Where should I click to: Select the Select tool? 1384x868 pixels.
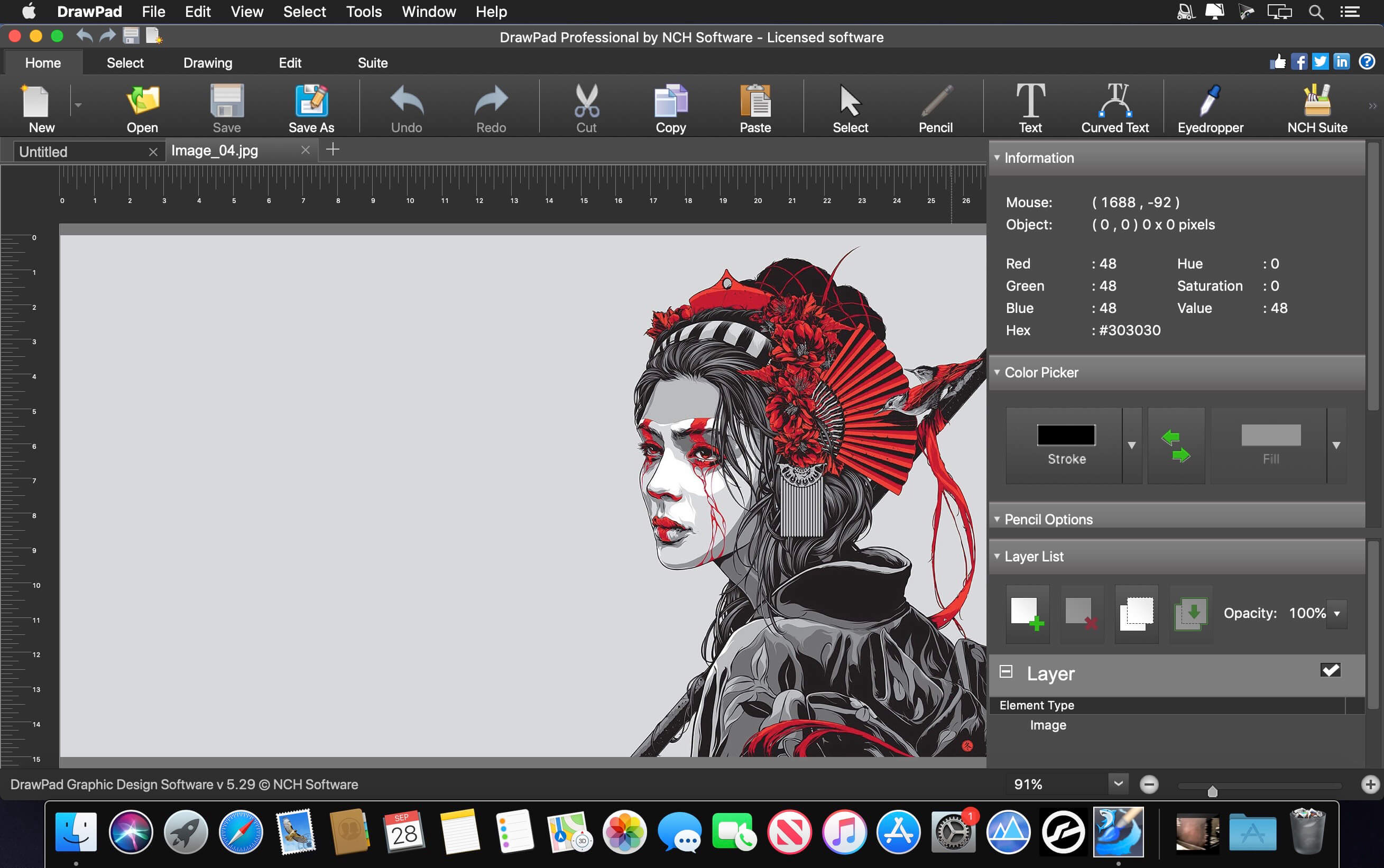(850, 106)
